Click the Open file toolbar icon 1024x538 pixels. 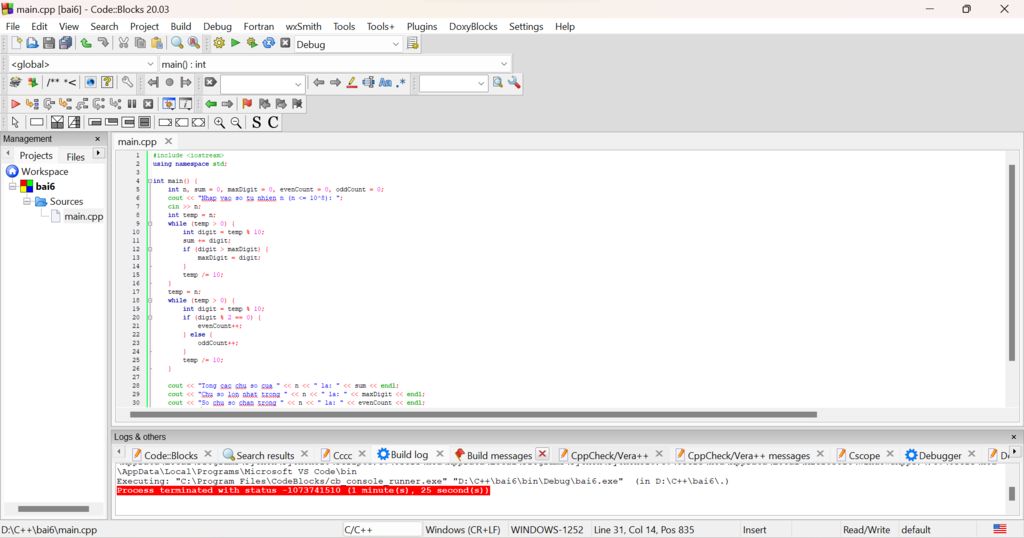tap(32, 43)
